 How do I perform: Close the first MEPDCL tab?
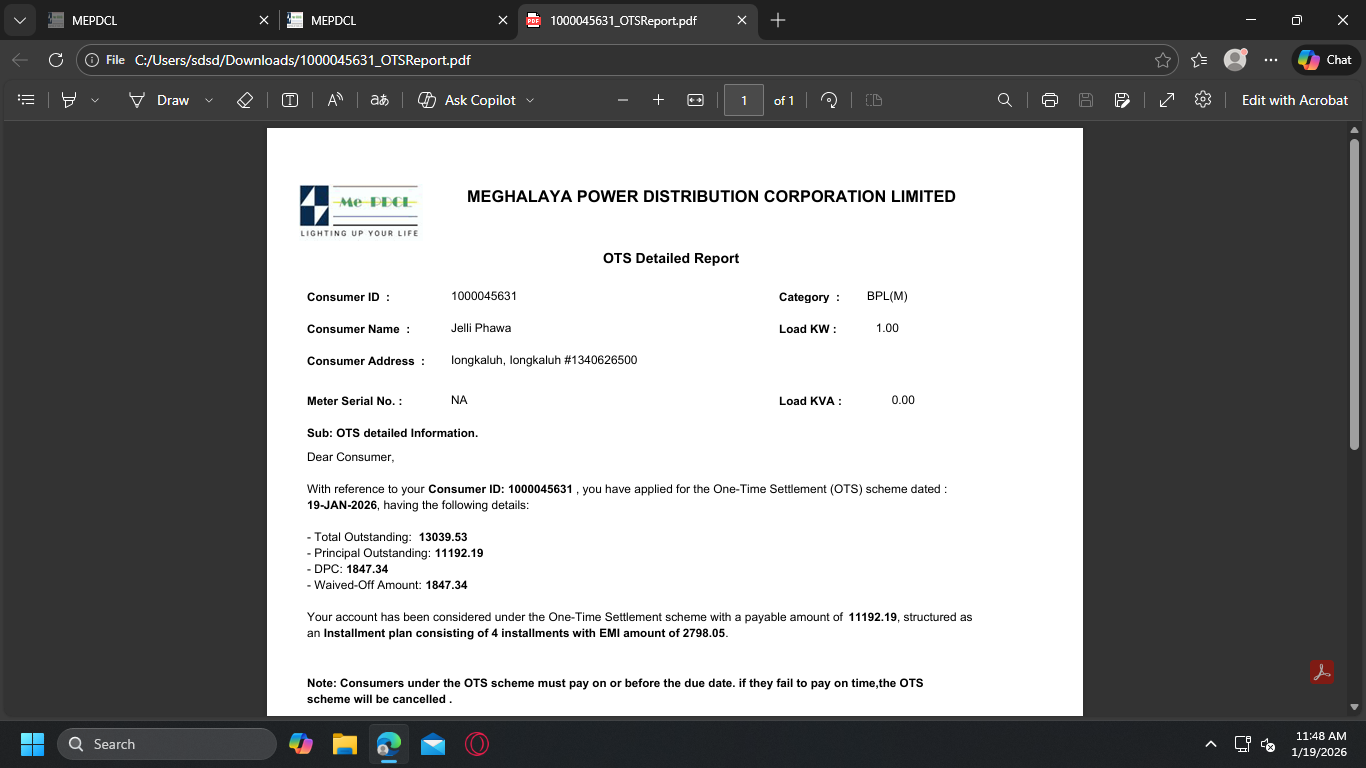point(264,20)
